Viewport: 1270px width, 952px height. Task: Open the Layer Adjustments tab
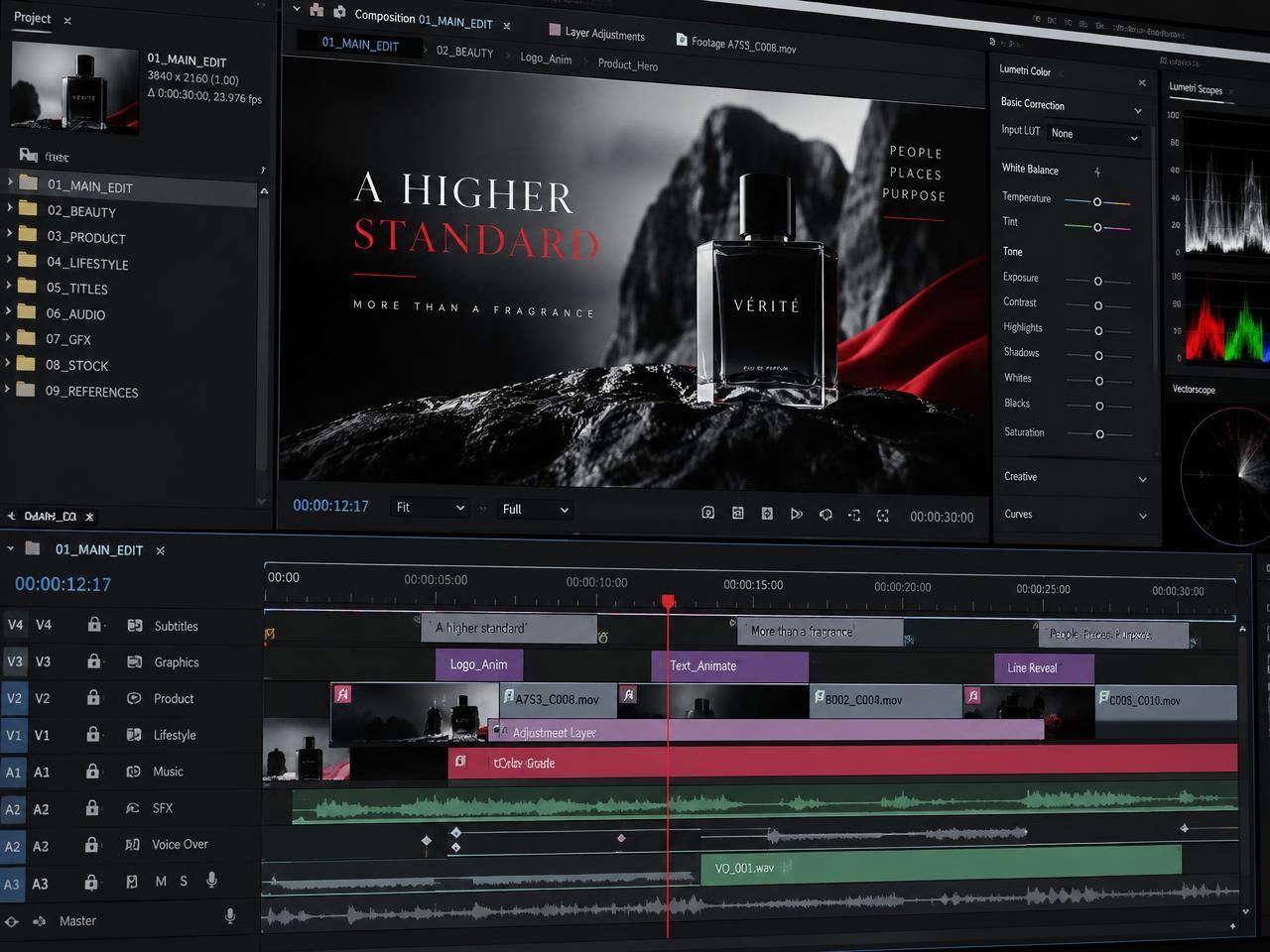pos(597,33)
